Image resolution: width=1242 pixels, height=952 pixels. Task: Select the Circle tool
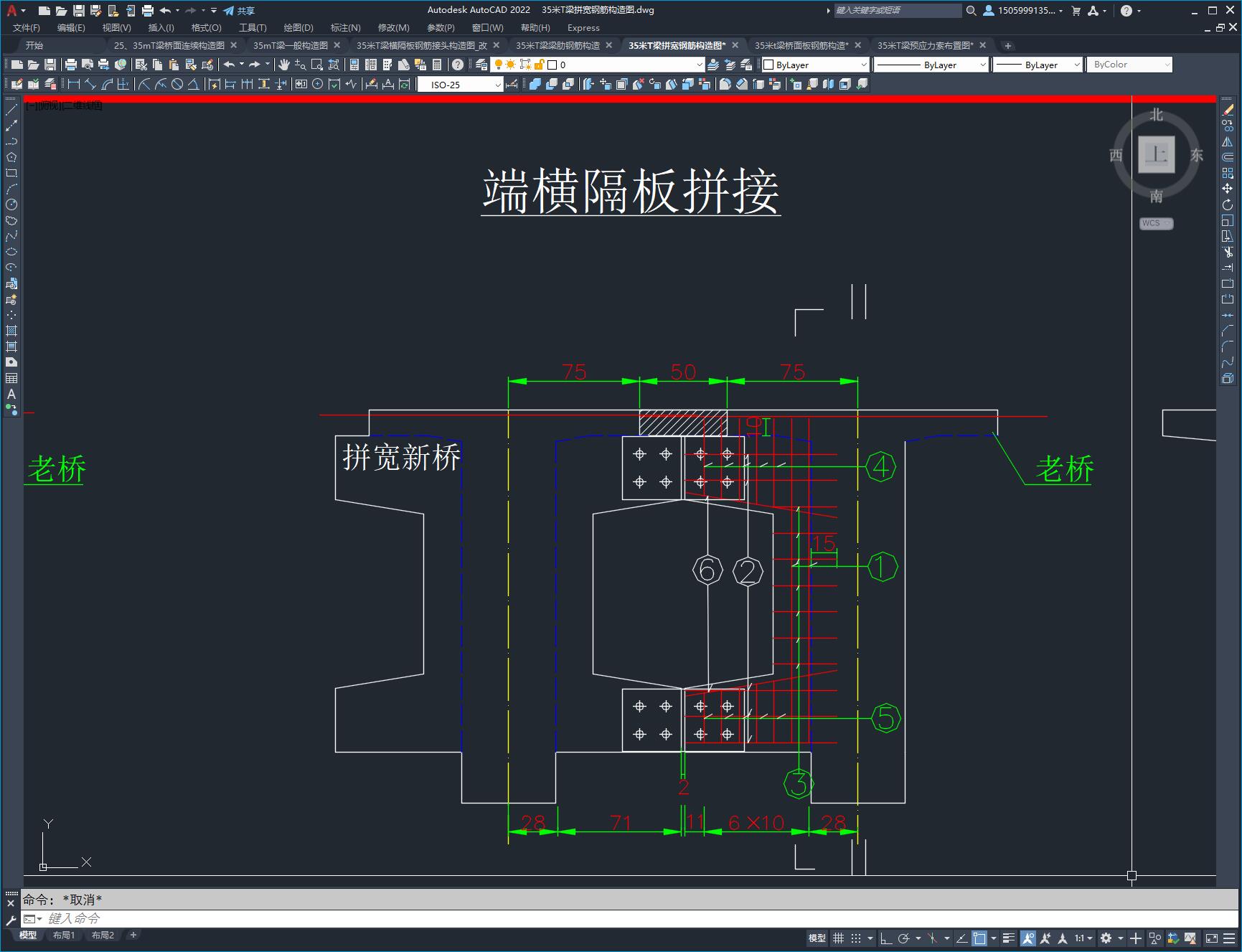pyautogui.click(x=11, y=204)
